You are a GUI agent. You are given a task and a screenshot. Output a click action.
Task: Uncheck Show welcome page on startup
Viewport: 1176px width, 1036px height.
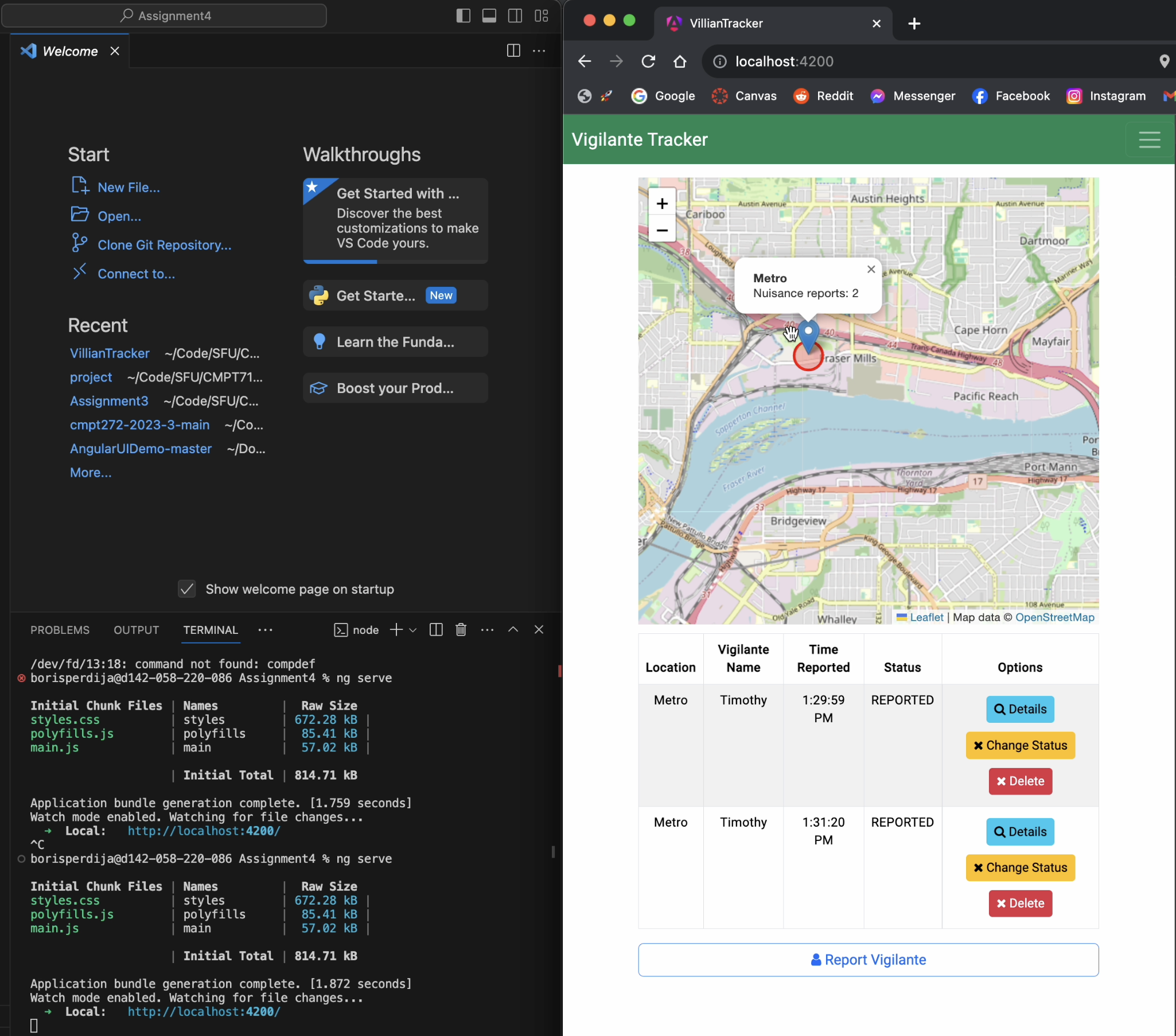(x=186, y=589)
